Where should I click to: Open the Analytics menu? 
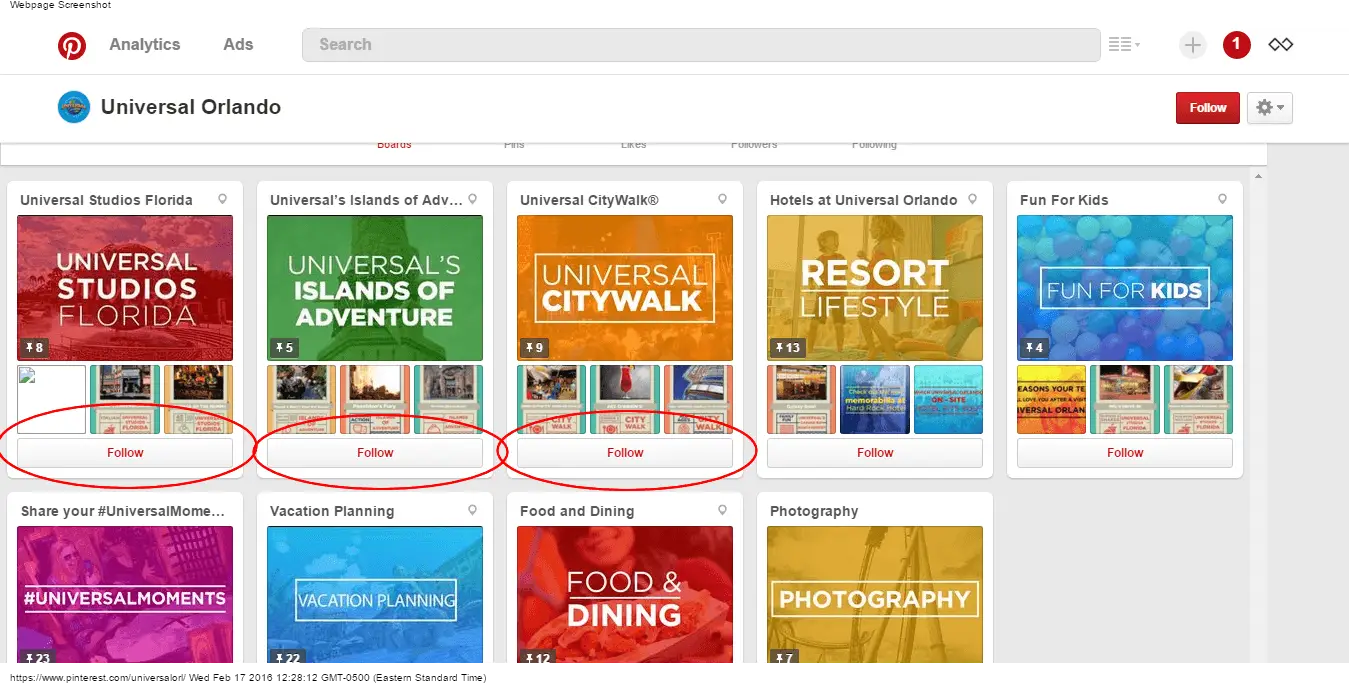[x=145, y=45]
